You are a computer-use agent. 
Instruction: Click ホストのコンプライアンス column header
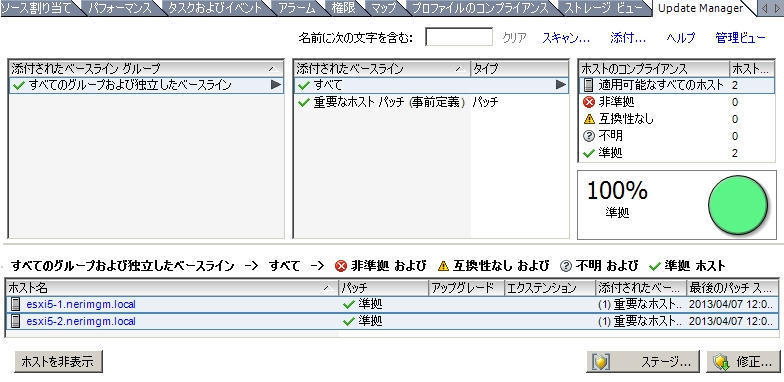pos(654,68)
